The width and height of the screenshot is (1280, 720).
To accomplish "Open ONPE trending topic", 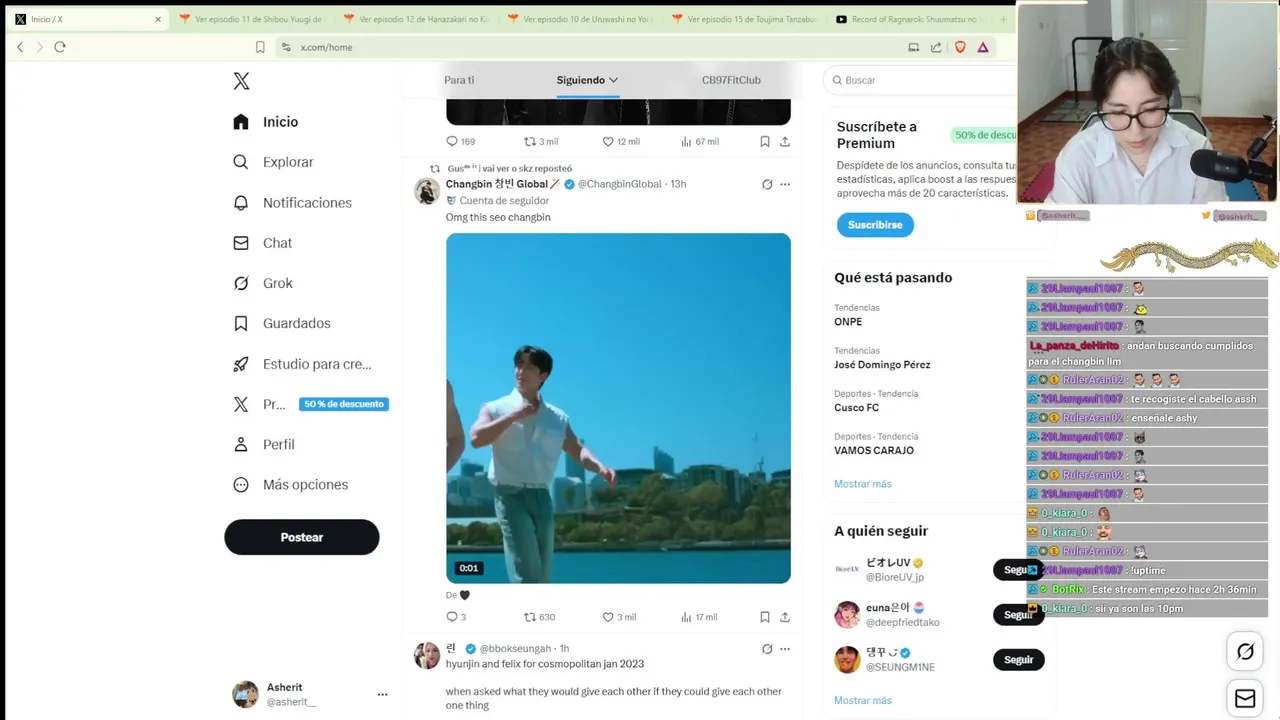I will (x=848, y=322).
